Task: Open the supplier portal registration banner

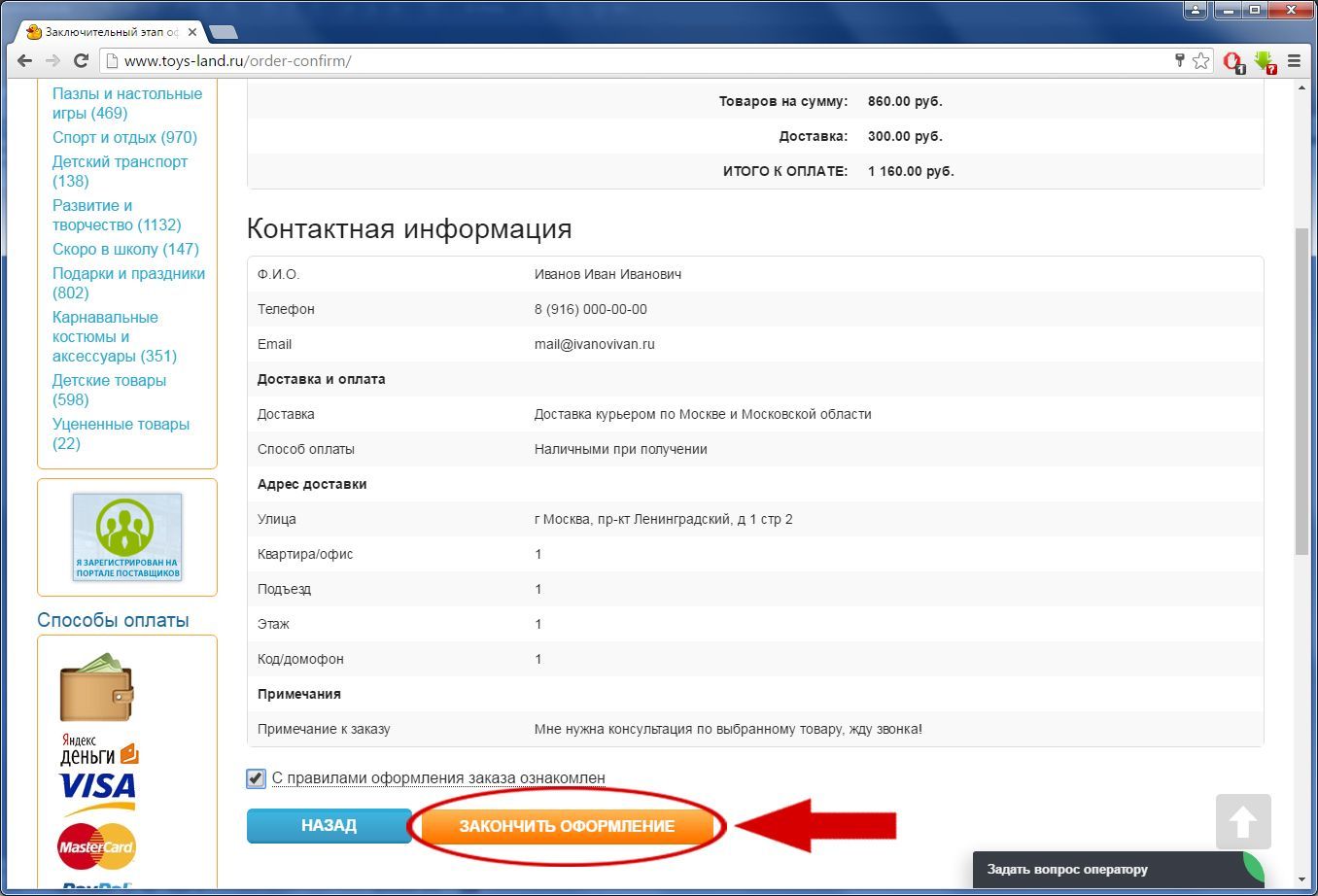Action: coord(127,536)
